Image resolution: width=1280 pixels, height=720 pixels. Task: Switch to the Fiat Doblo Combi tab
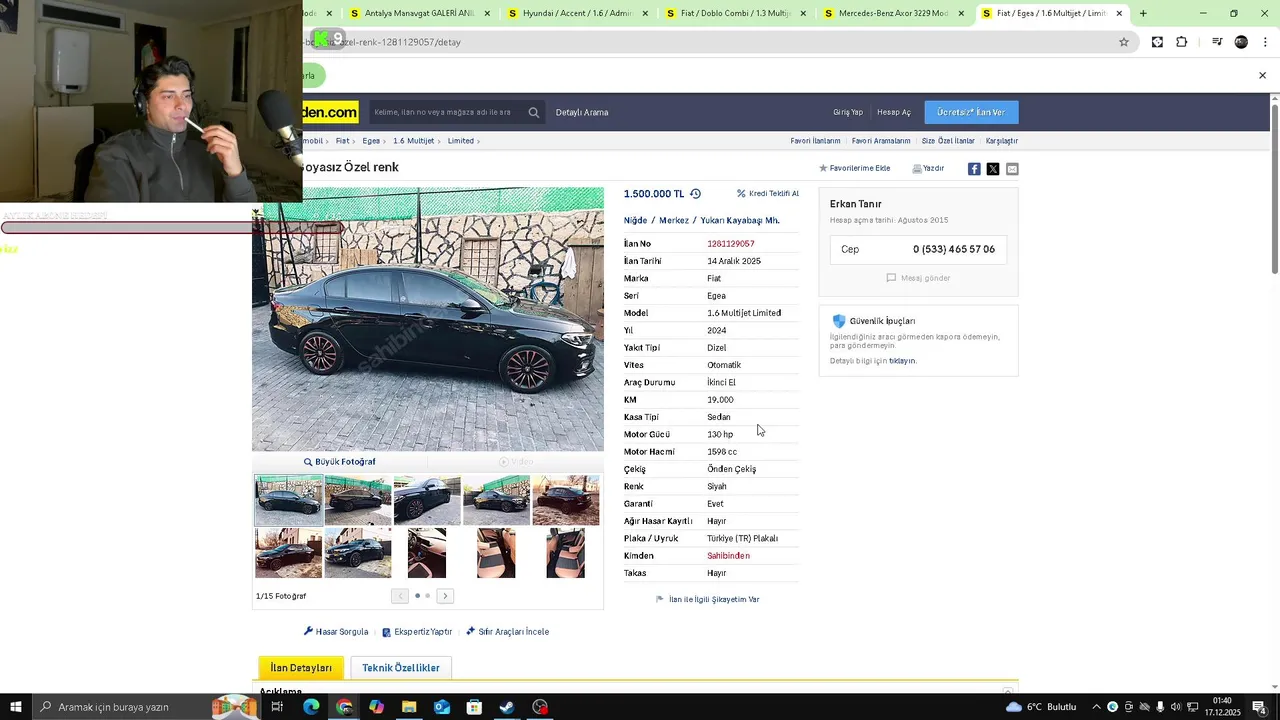pos(735,13)
